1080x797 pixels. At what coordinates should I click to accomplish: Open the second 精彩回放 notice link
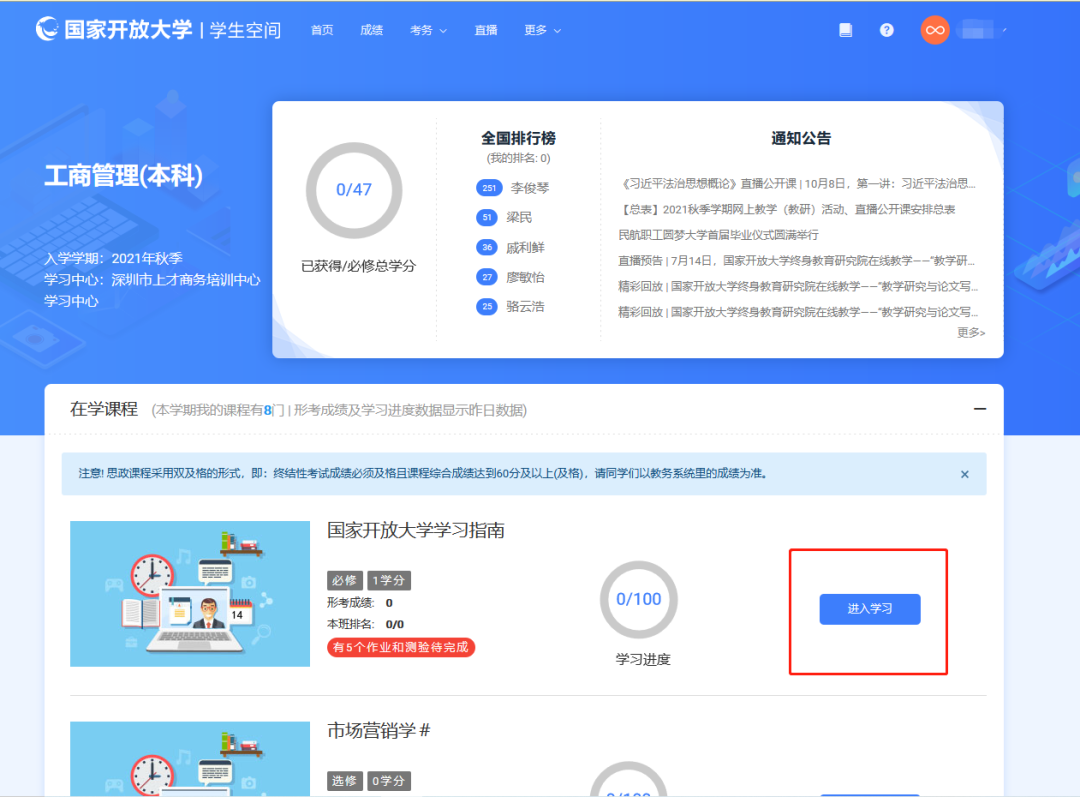798,312
